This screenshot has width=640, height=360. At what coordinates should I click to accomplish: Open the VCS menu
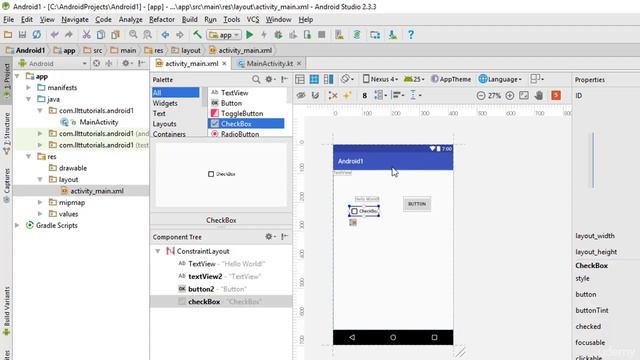[253, 20]
